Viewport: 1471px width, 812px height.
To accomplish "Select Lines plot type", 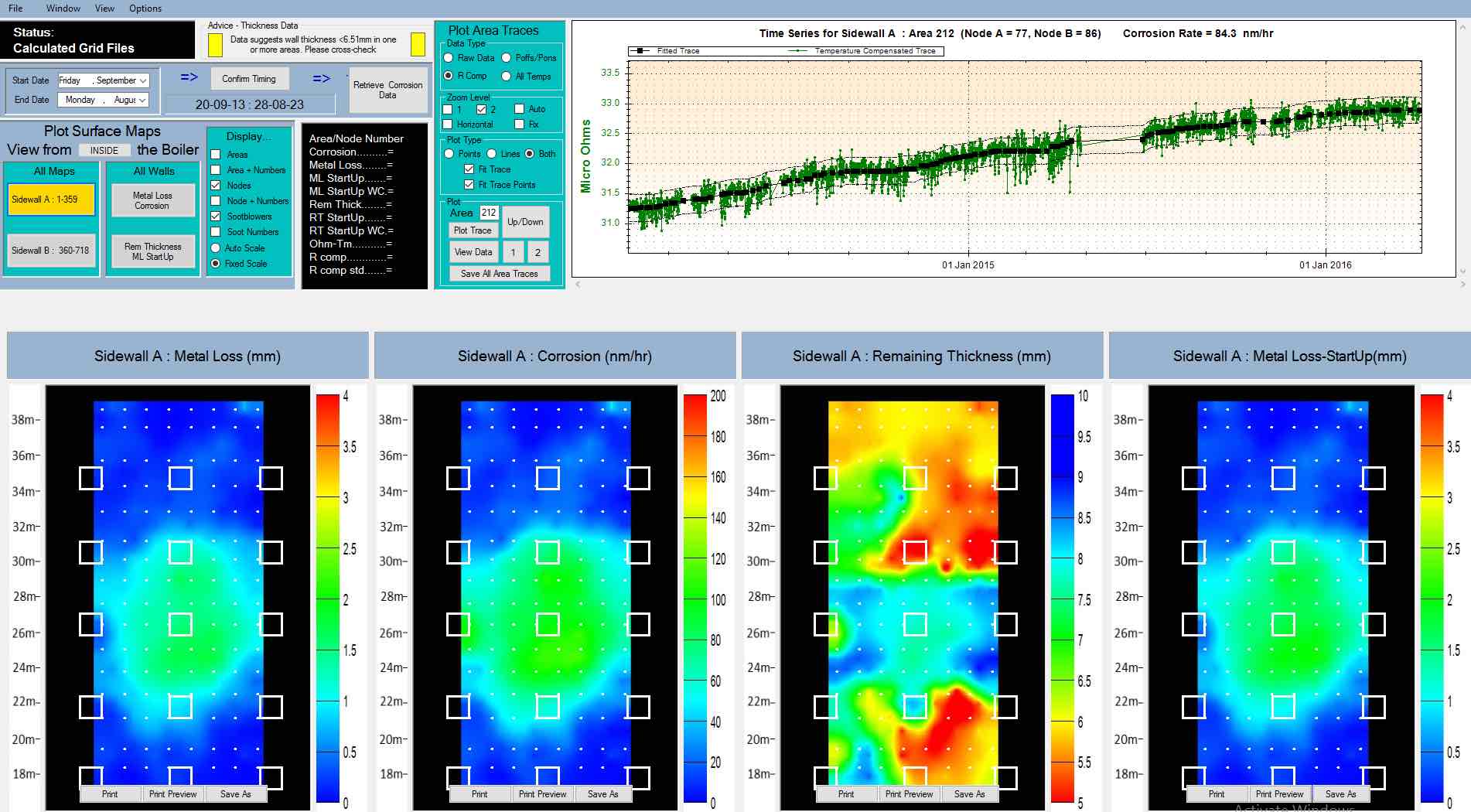I will pyautogui.click(x=491, y=154).
